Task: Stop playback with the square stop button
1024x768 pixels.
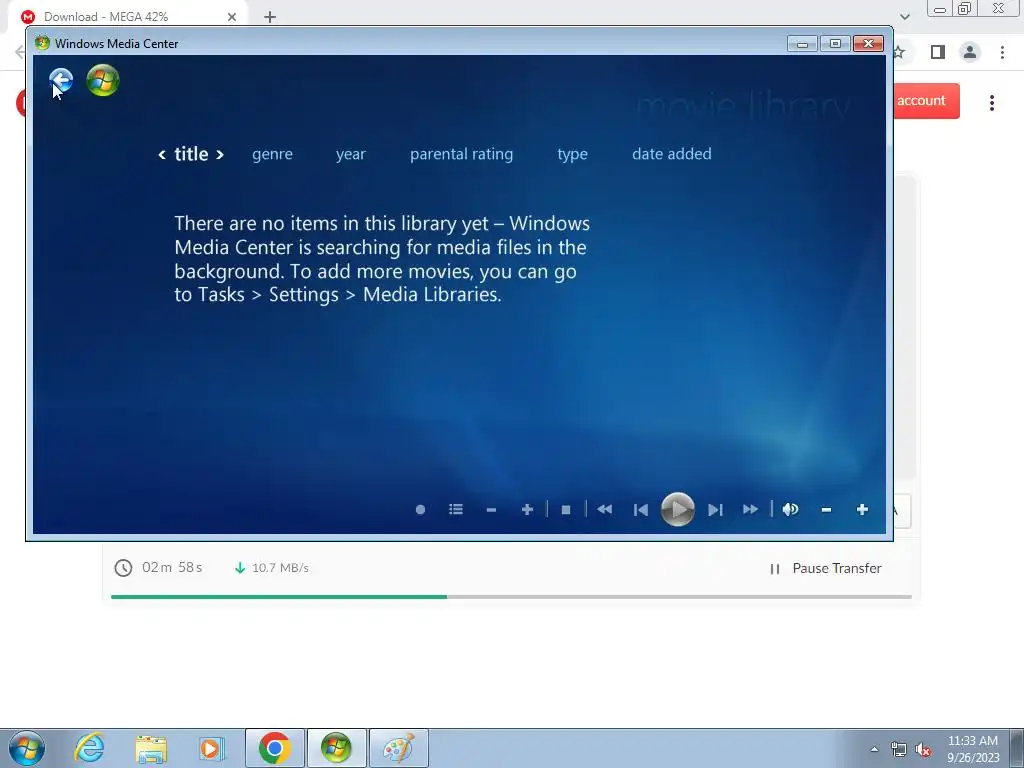Action: [566, 509]
